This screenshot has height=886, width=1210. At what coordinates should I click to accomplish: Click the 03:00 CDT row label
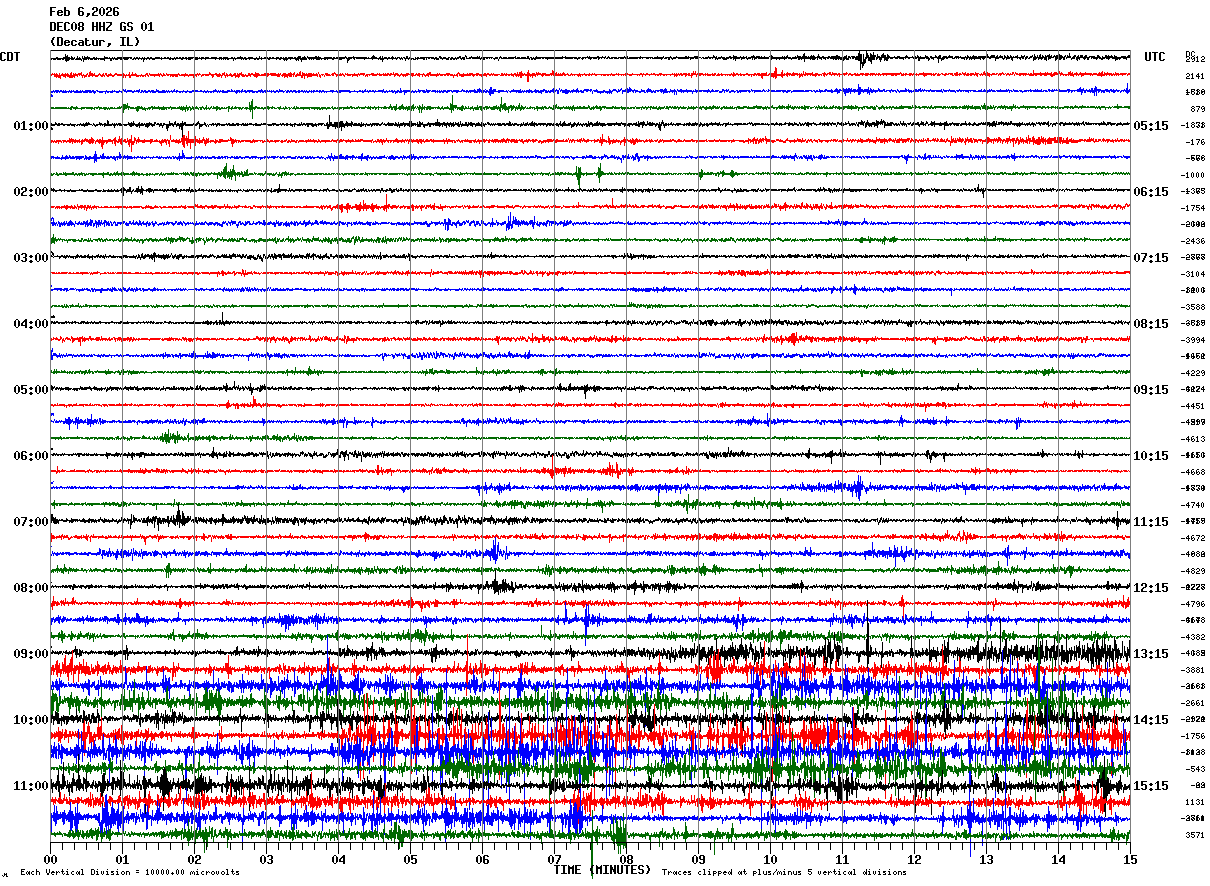31,258
